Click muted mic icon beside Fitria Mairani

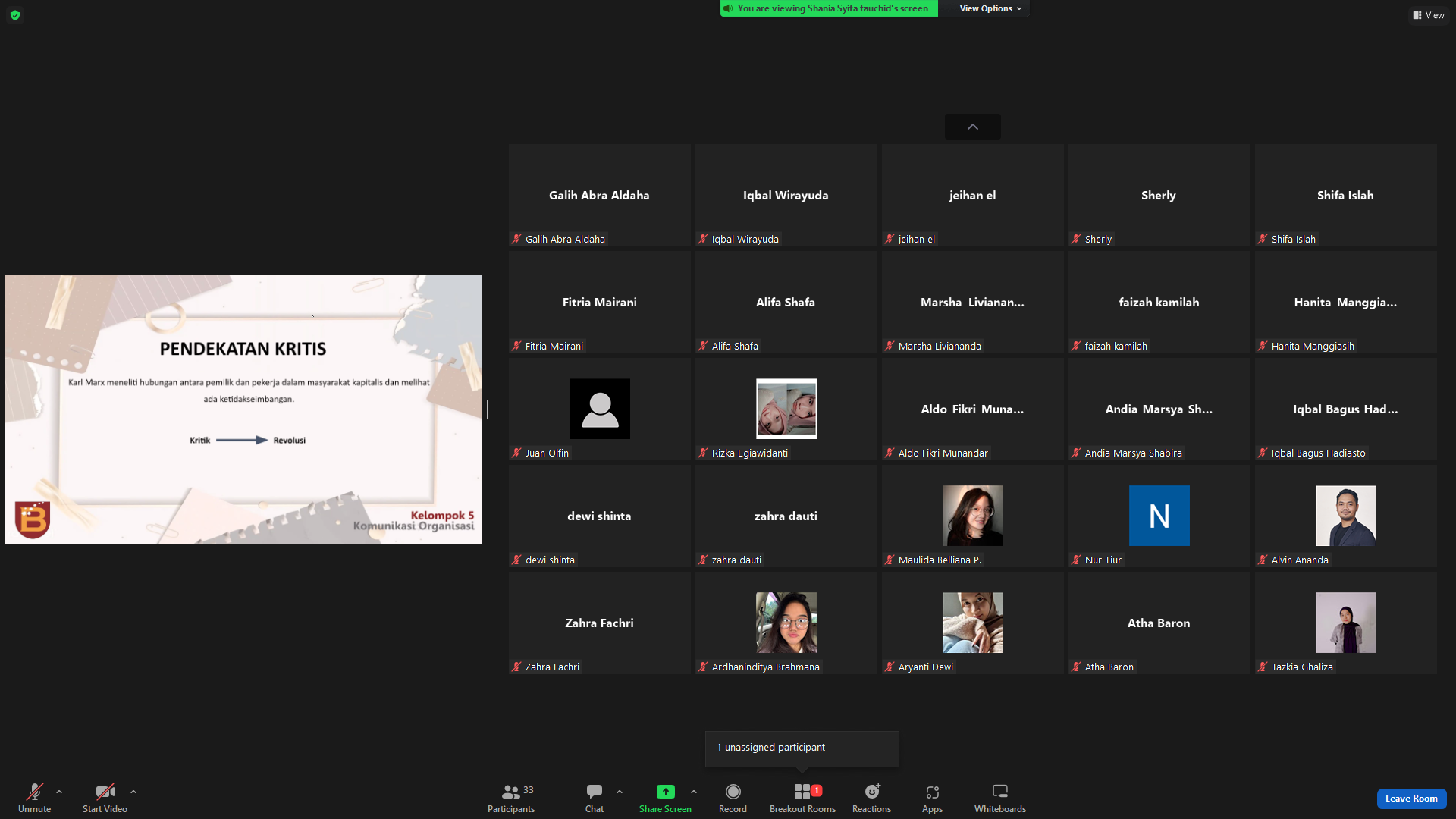(x=517, y=347)
